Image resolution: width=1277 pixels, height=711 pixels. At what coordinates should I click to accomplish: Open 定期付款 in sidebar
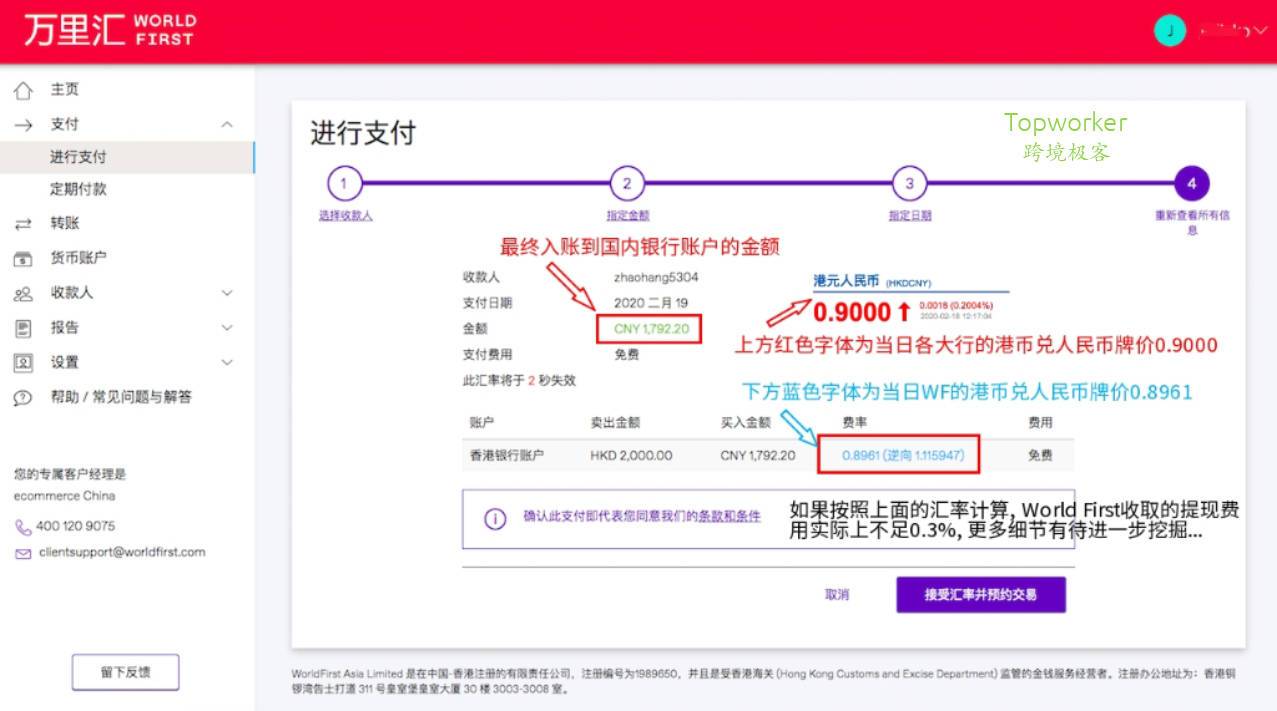(x=78, y=188)
